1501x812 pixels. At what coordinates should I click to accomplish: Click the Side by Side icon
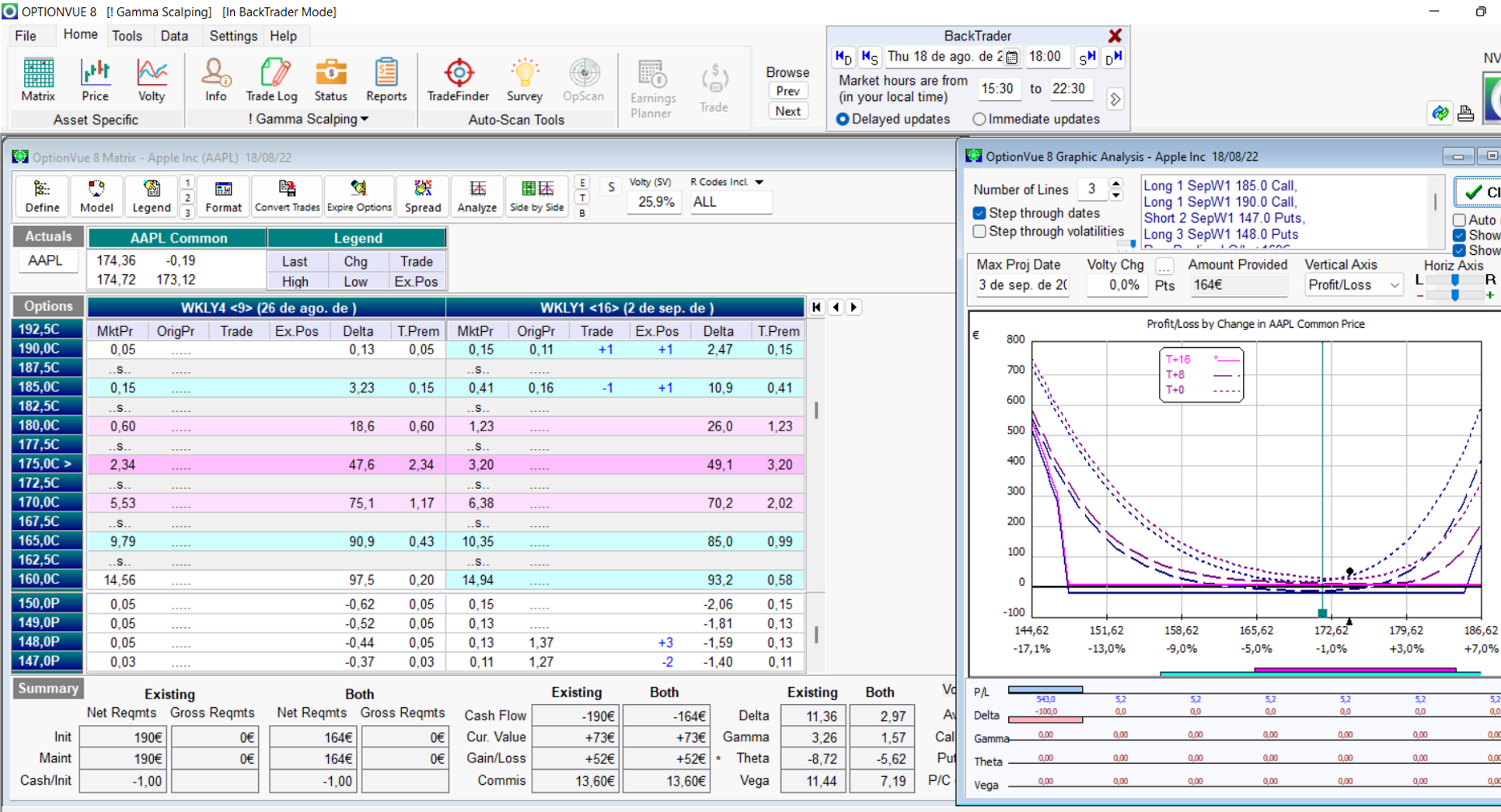(x=536, y=196)
